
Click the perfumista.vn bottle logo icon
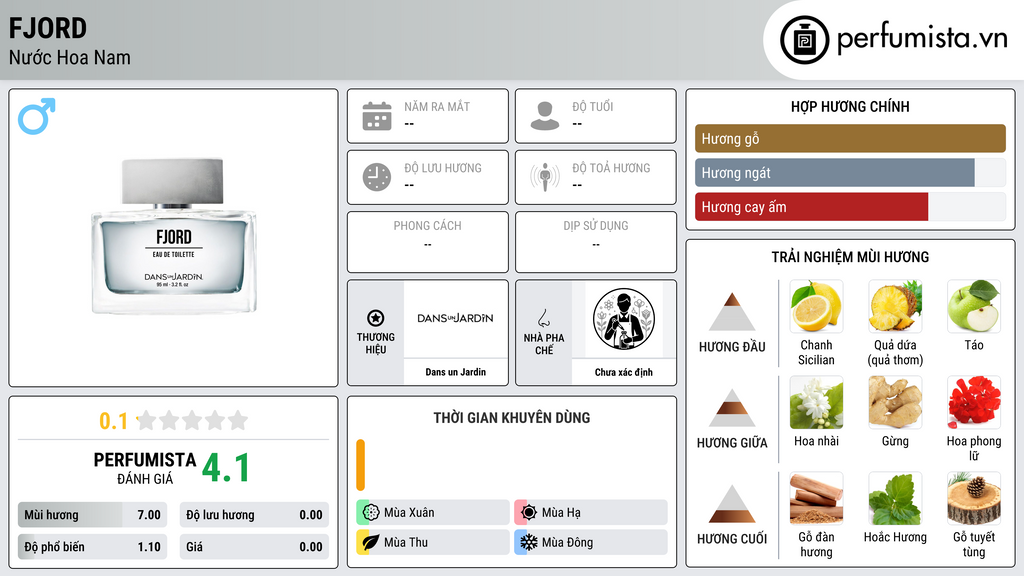(805, 40)
